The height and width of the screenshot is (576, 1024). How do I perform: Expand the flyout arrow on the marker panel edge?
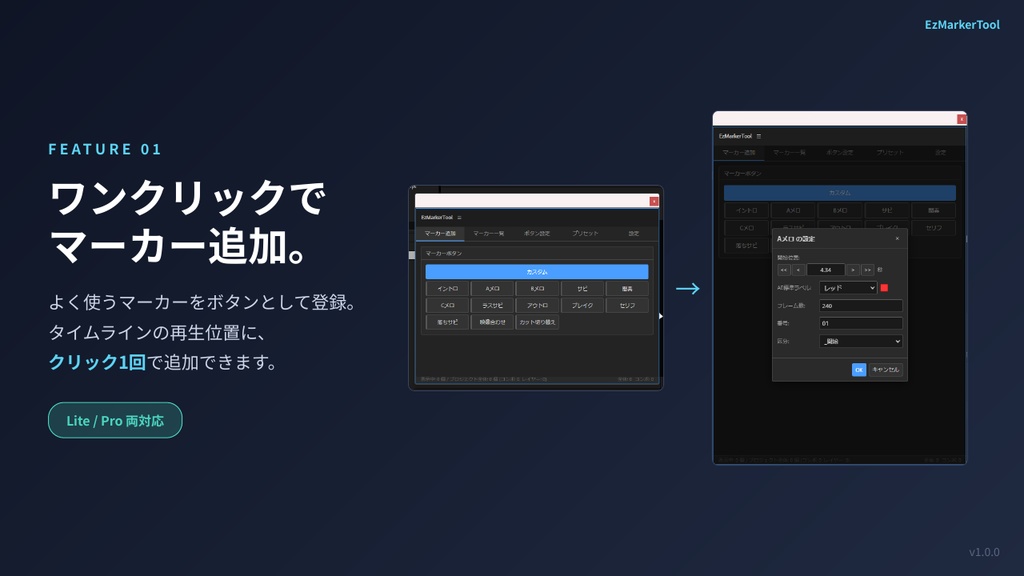click(x=661, y=315)
